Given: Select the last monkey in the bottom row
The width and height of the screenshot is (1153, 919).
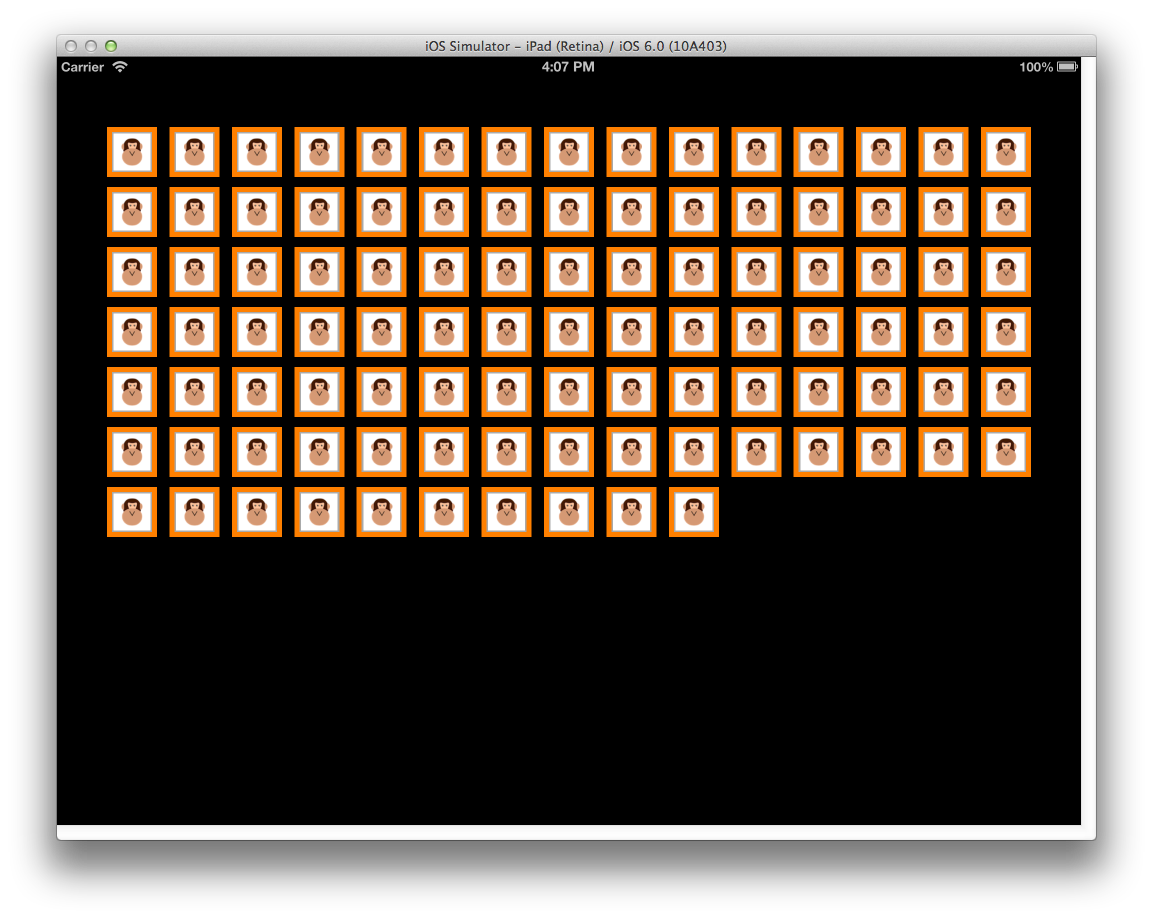Looking at the screenshot, I should pyautogui.click(x=693, y=511).
